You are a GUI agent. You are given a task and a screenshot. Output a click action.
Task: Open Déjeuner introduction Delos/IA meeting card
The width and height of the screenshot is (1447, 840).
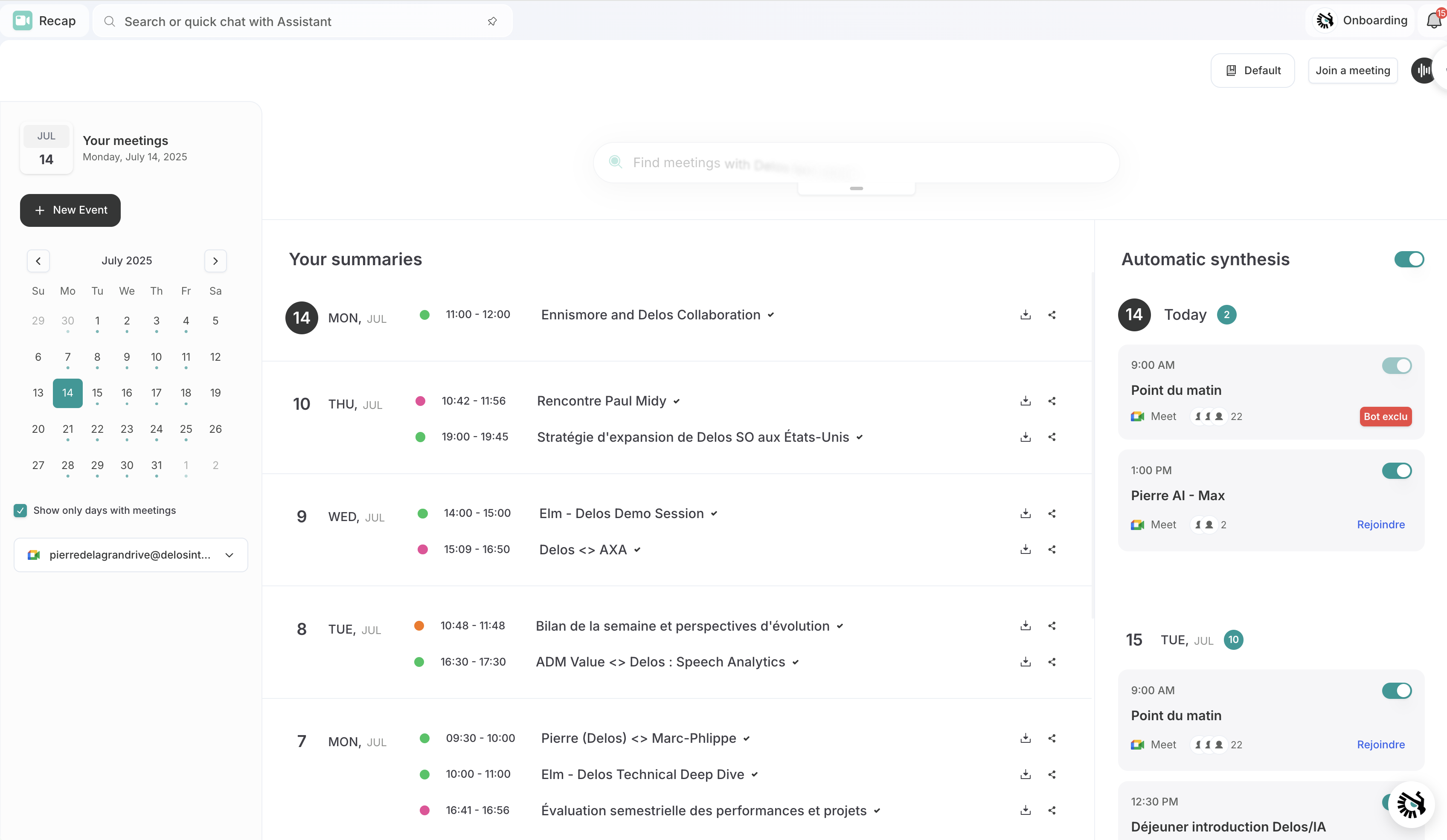click(1271, 811)
